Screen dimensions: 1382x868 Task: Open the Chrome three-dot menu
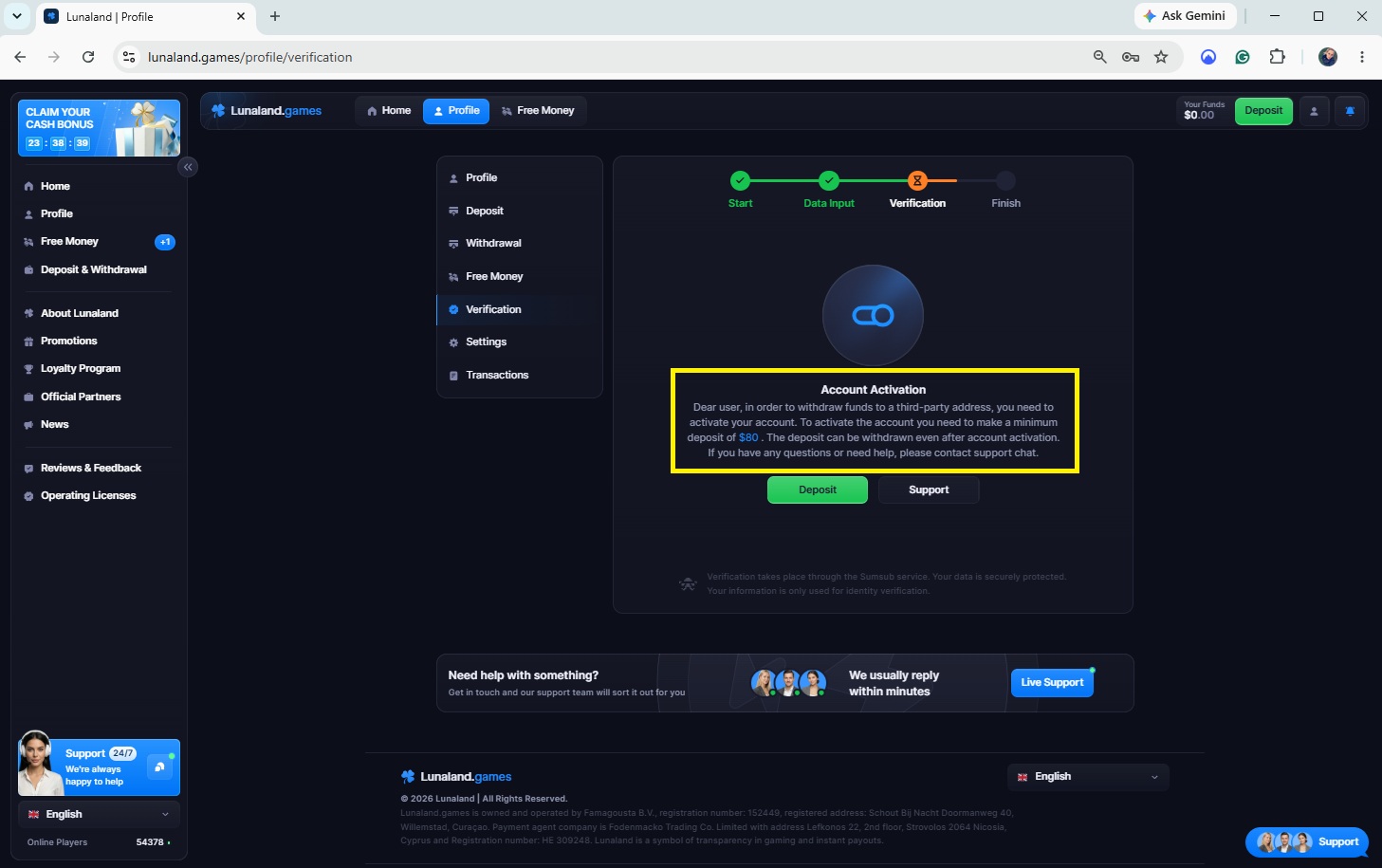pos(1362,57)
